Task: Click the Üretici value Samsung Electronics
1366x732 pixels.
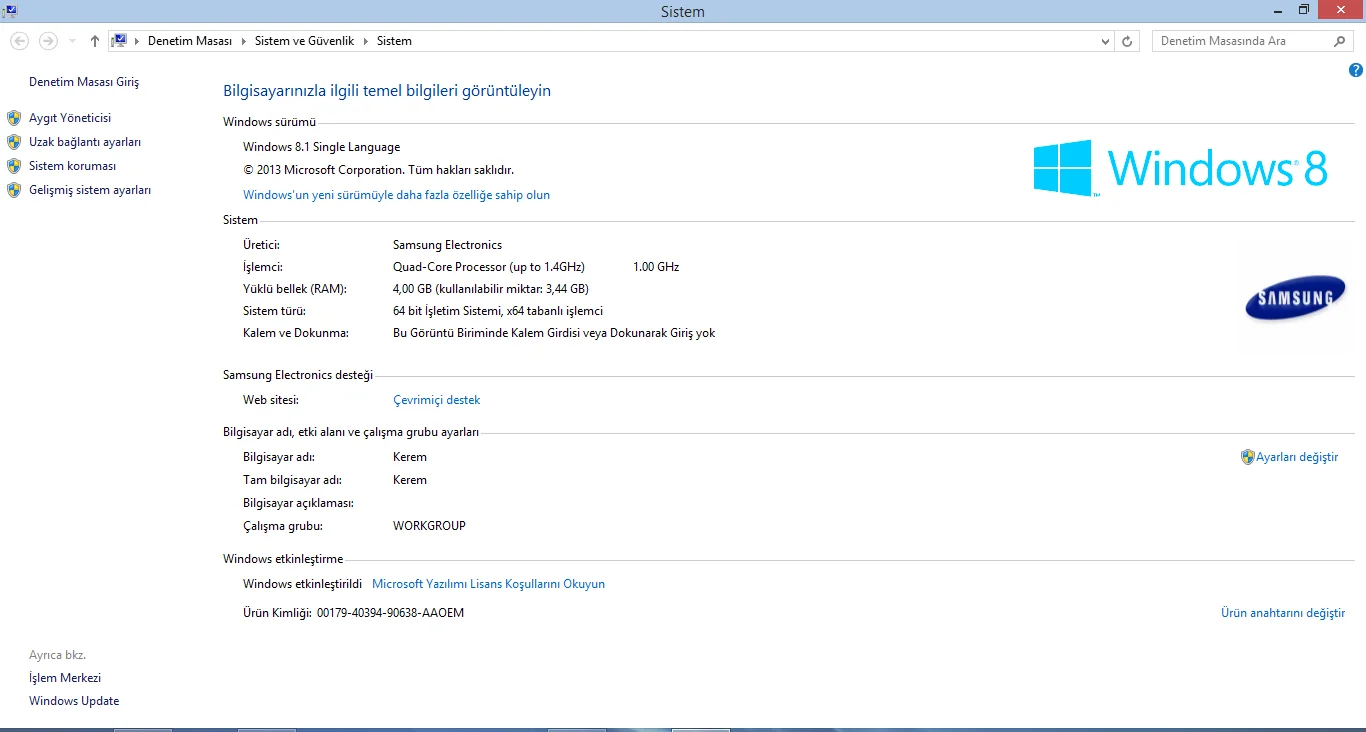Action: pyautogui.click(x=447, y=245)
